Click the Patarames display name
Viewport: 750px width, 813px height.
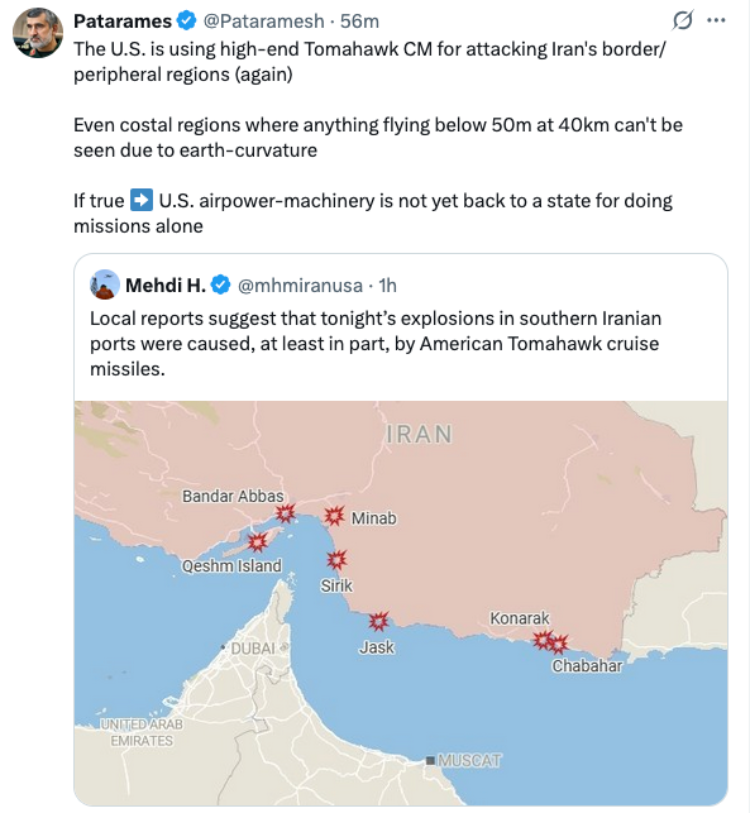(x=122, y=21)
